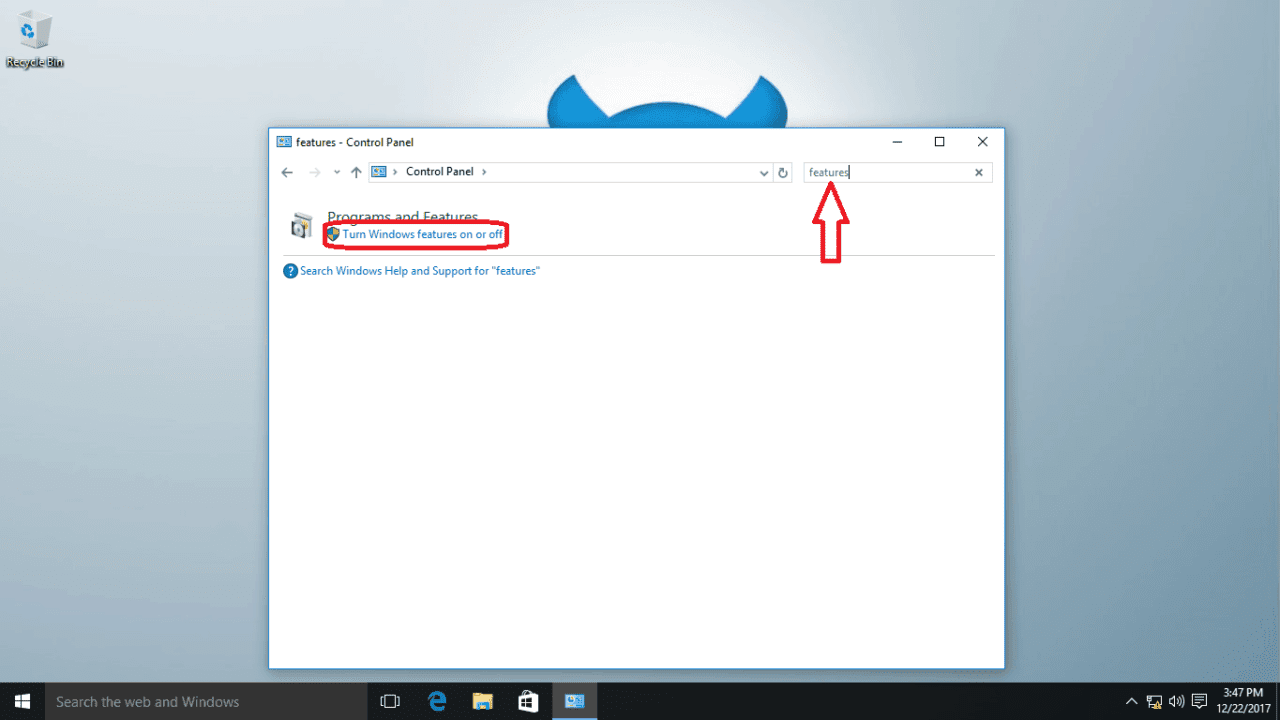1280x720 pixels.
Task: Click 'Search Windows Help and Support for features'
Action: click(418, 270)
